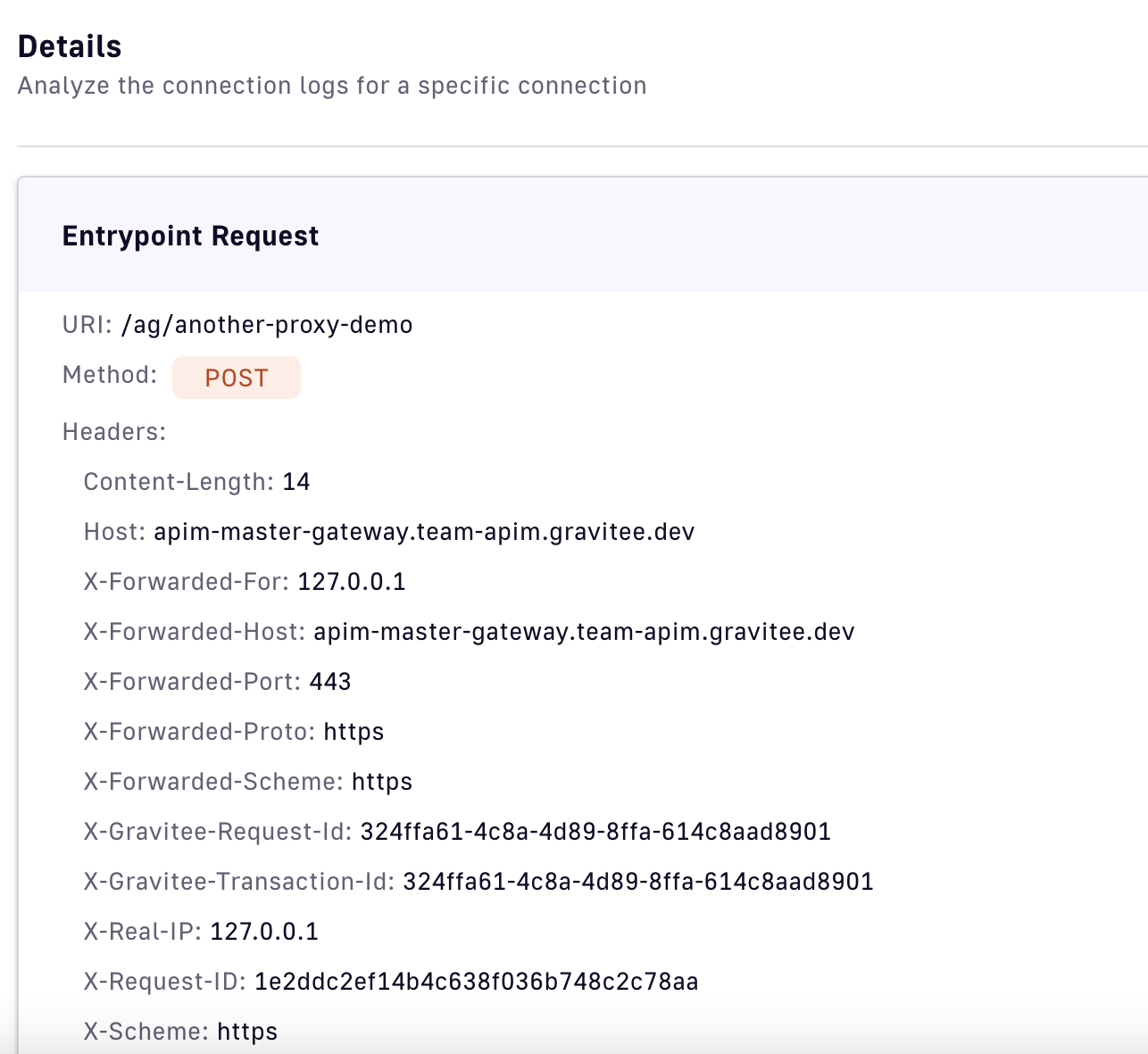Click the POST method badge
Image resolution: width=1148 pixels, height=1054 pixels.
[236, 378]
